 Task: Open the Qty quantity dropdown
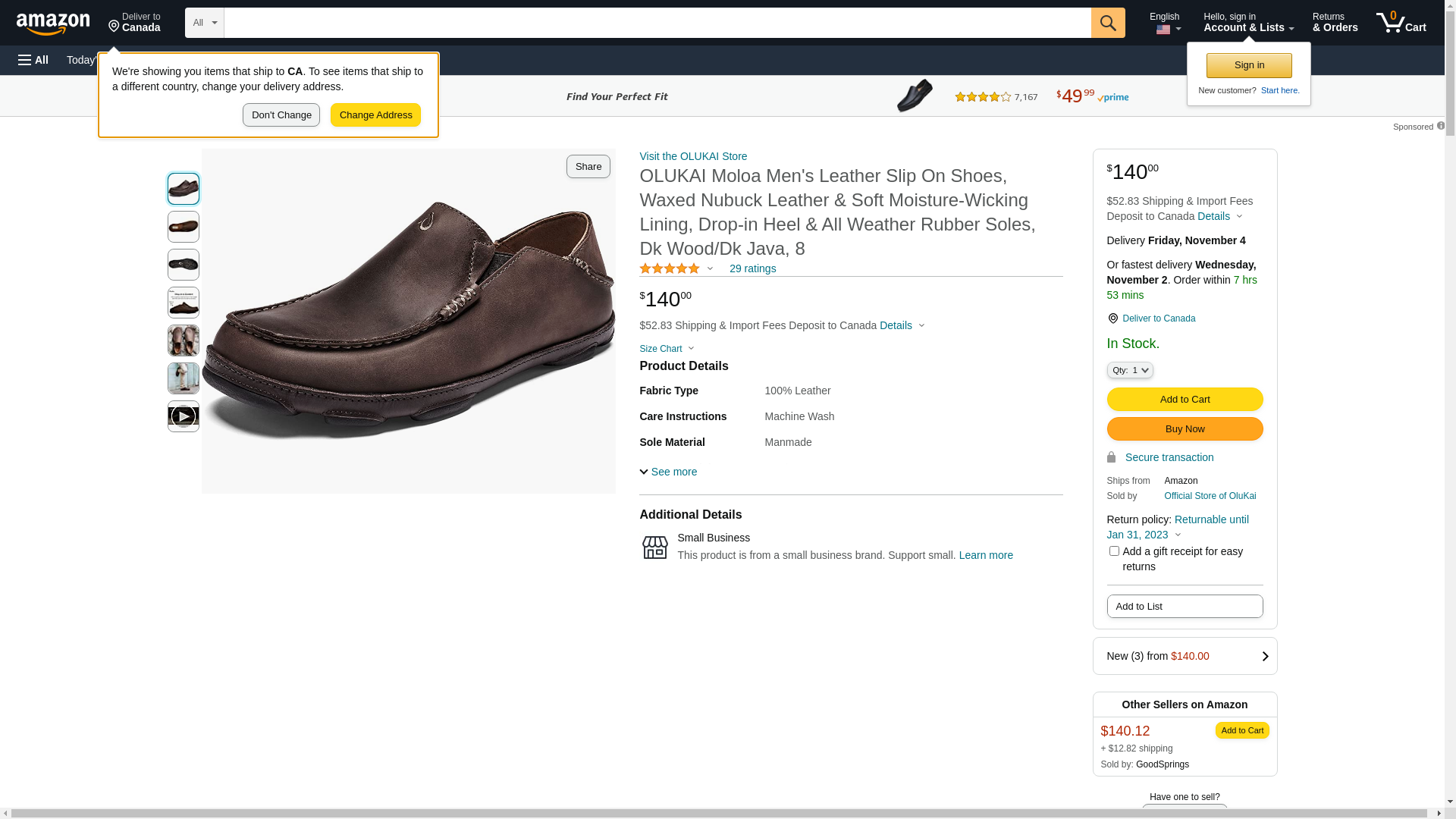[x=1130, y=370]
